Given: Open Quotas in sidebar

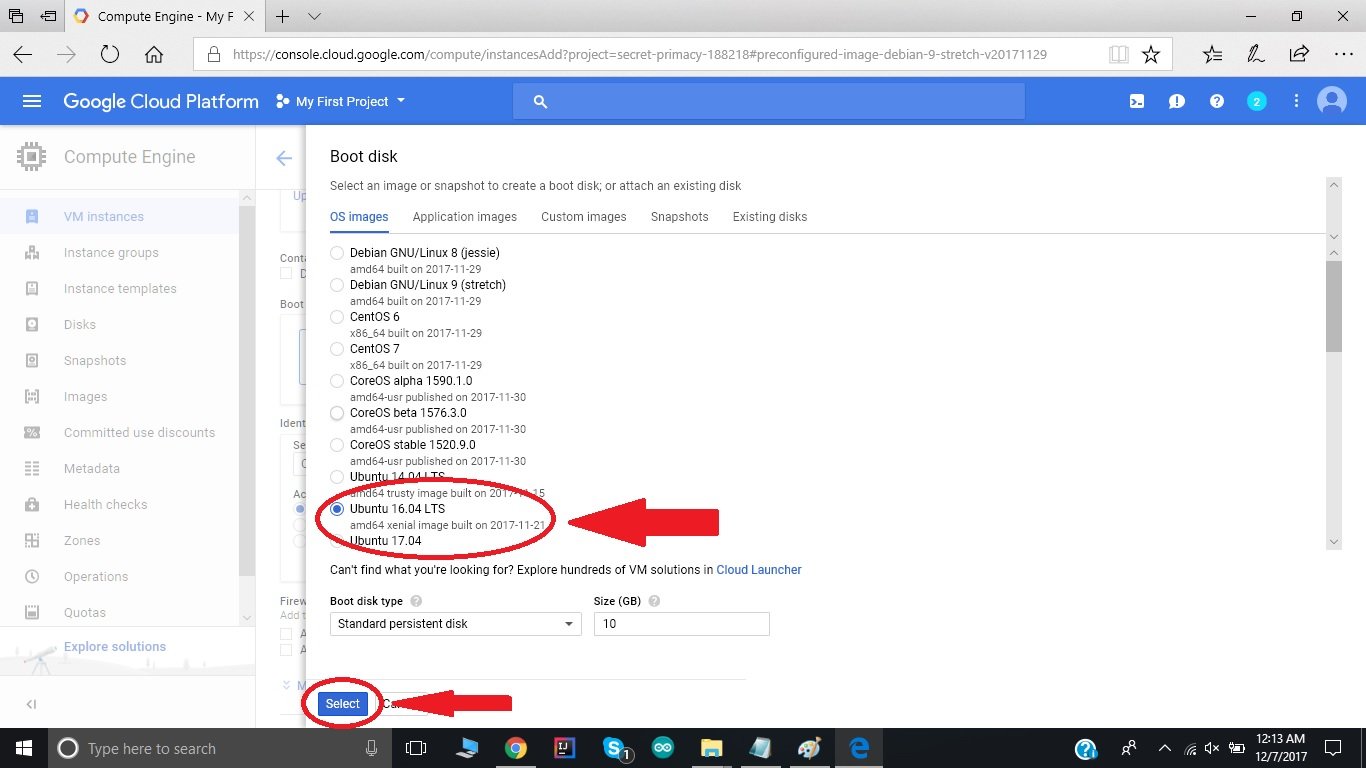Looking at the screenshot, I should (x=85, y=612).
